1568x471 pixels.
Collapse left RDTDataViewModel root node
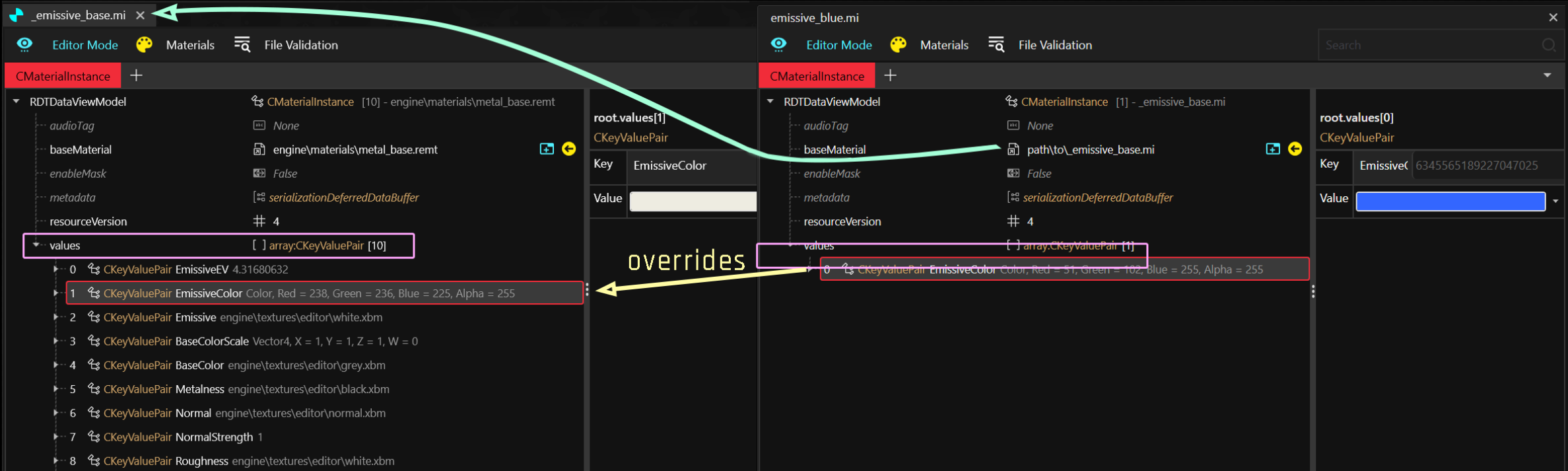[17, 102]
